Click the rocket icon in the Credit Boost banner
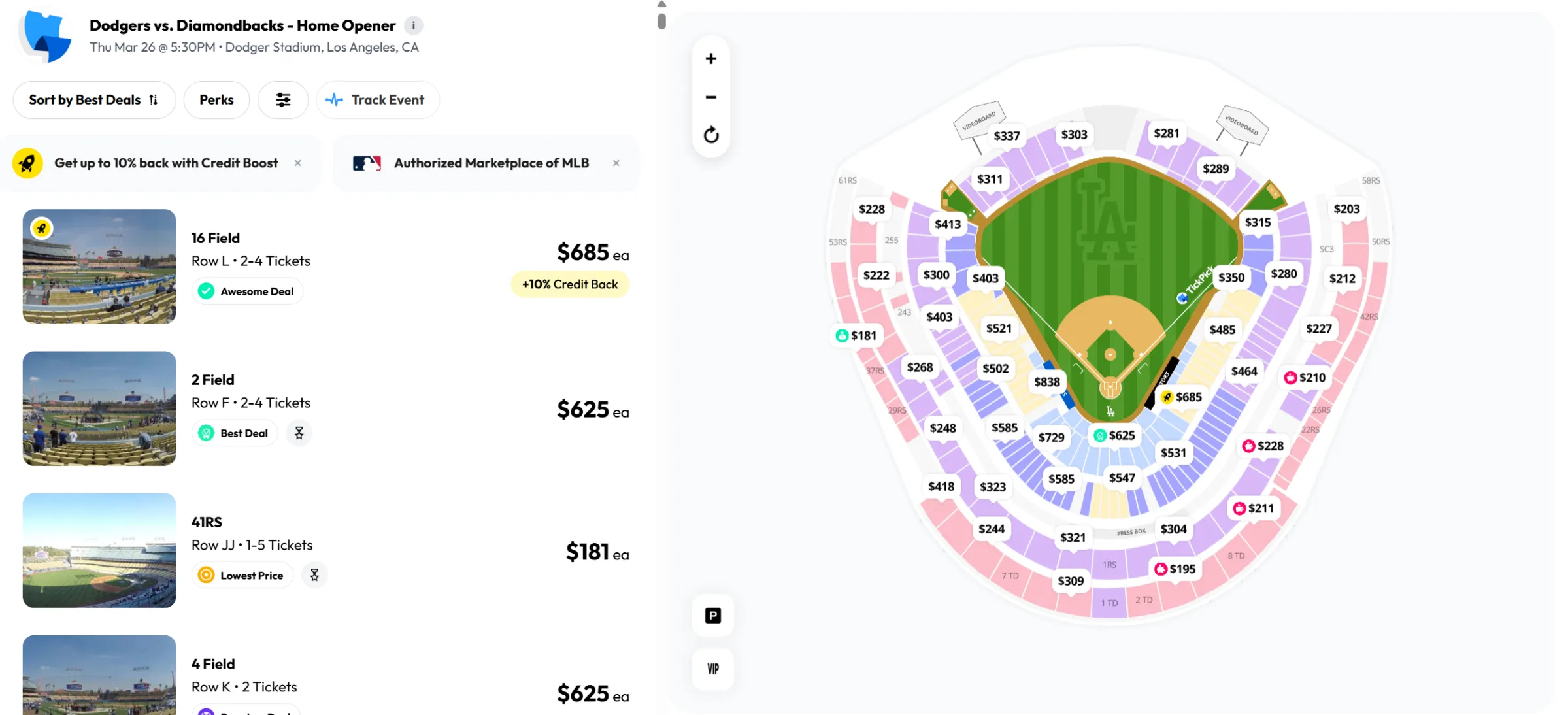 click(x=28, y=163)
